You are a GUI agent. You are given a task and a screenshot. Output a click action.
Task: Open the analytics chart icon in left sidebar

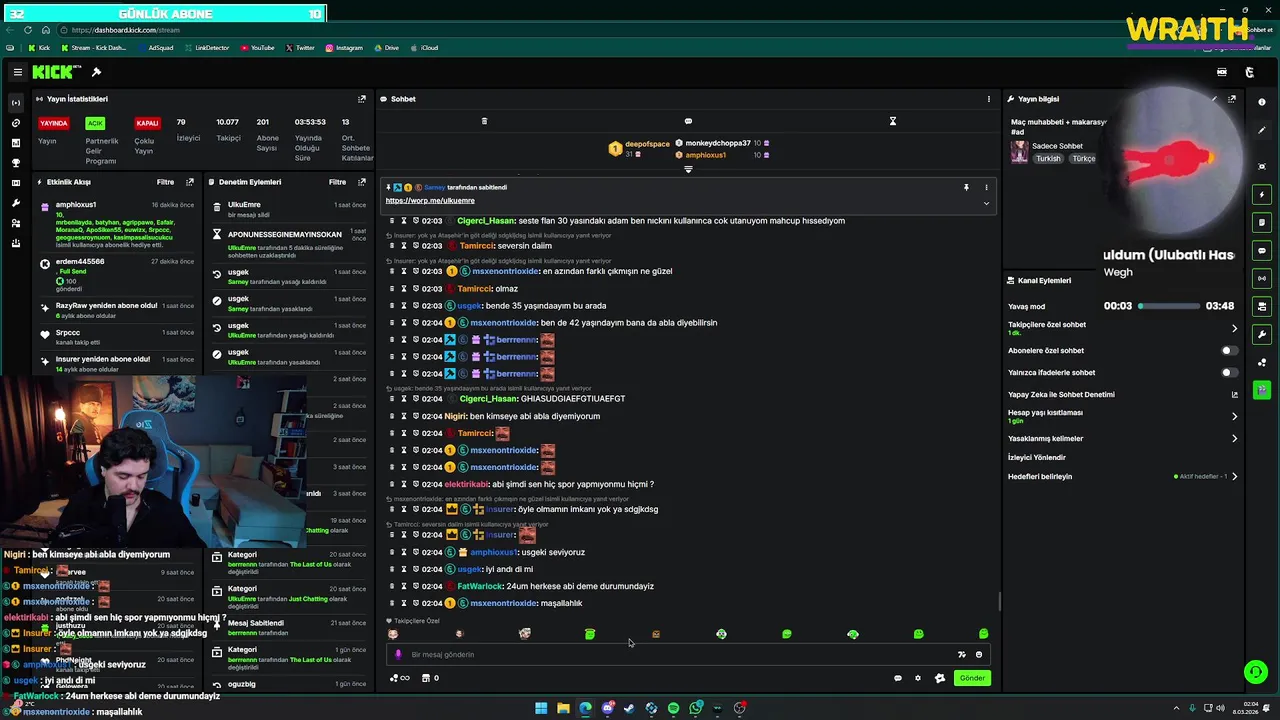(x=15, y=143)
